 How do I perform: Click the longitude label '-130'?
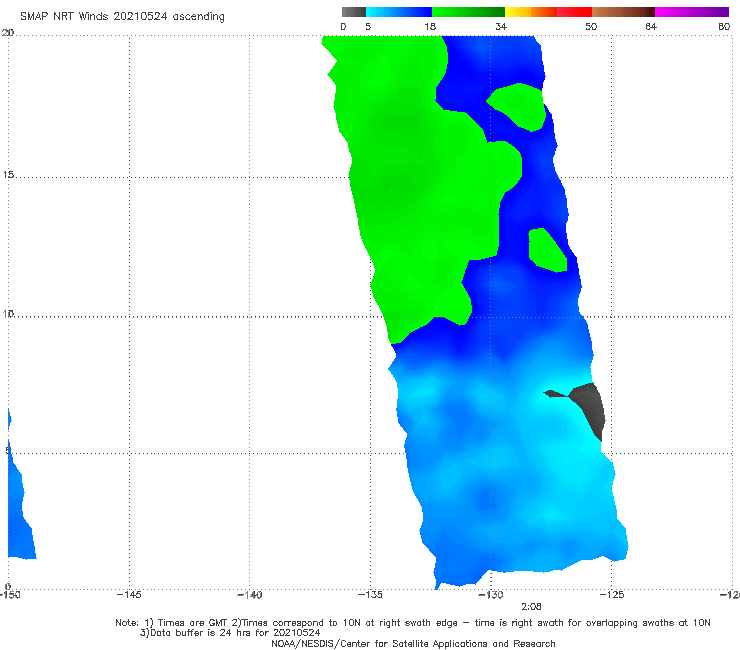[491, 594]
